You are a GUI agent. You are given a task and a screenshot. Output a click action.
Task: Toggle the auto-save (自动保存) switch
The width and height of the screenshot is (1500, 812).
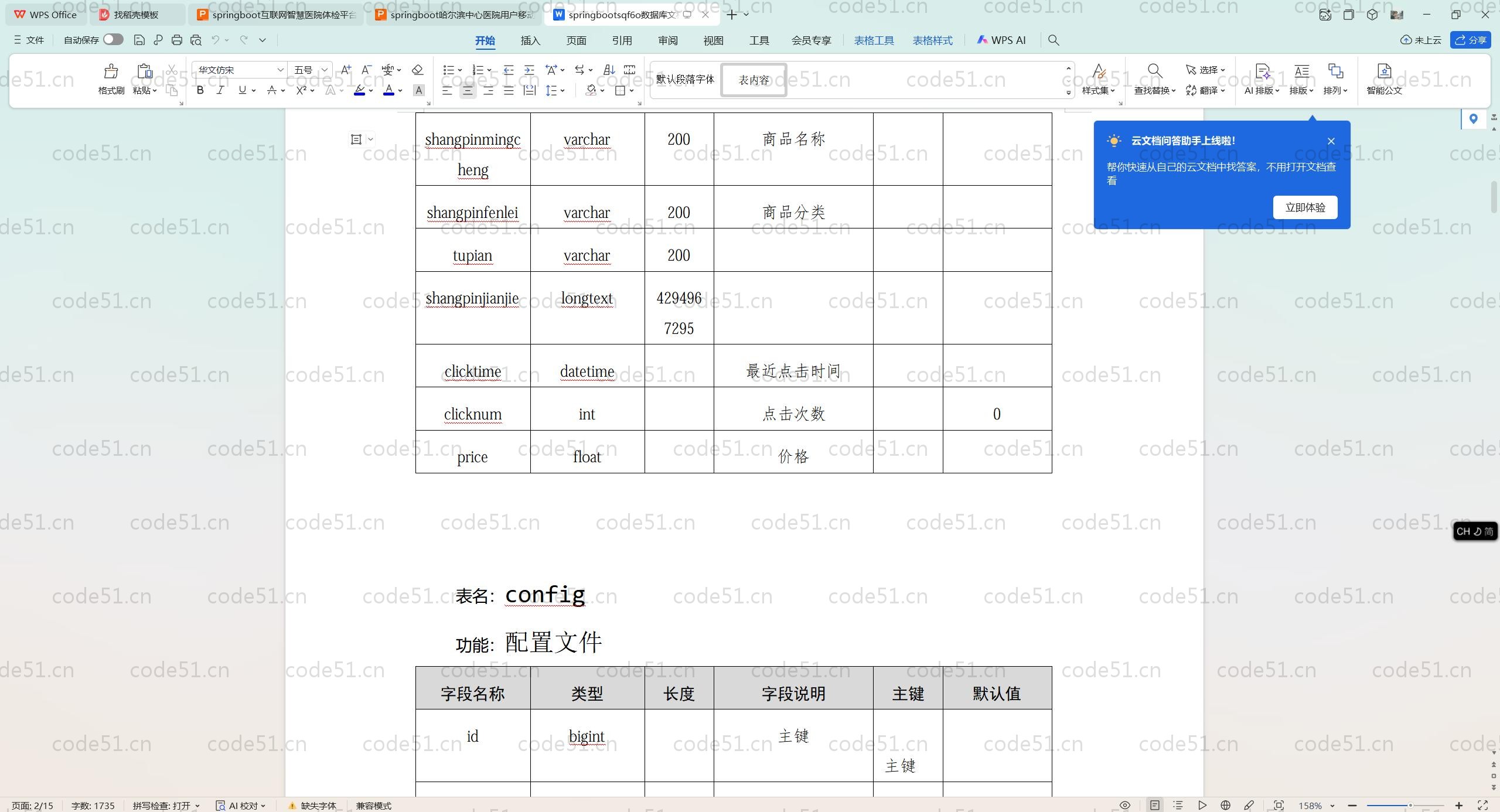point(113,40)
